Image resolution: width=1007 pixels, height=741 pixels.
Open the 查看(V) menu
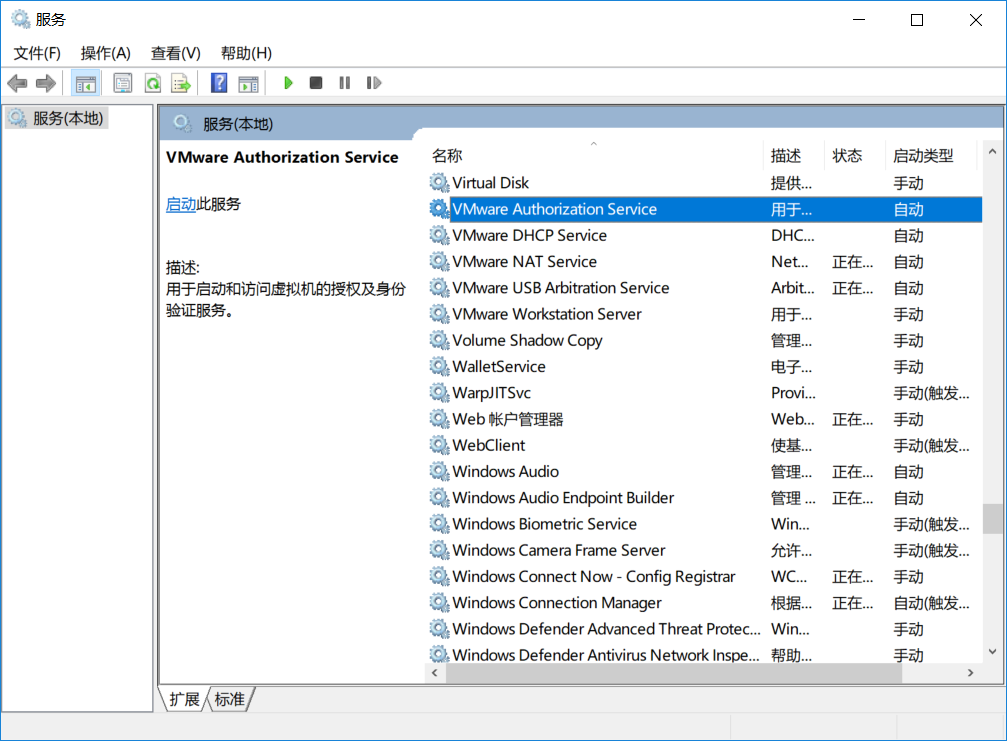(x=175, y=53)
